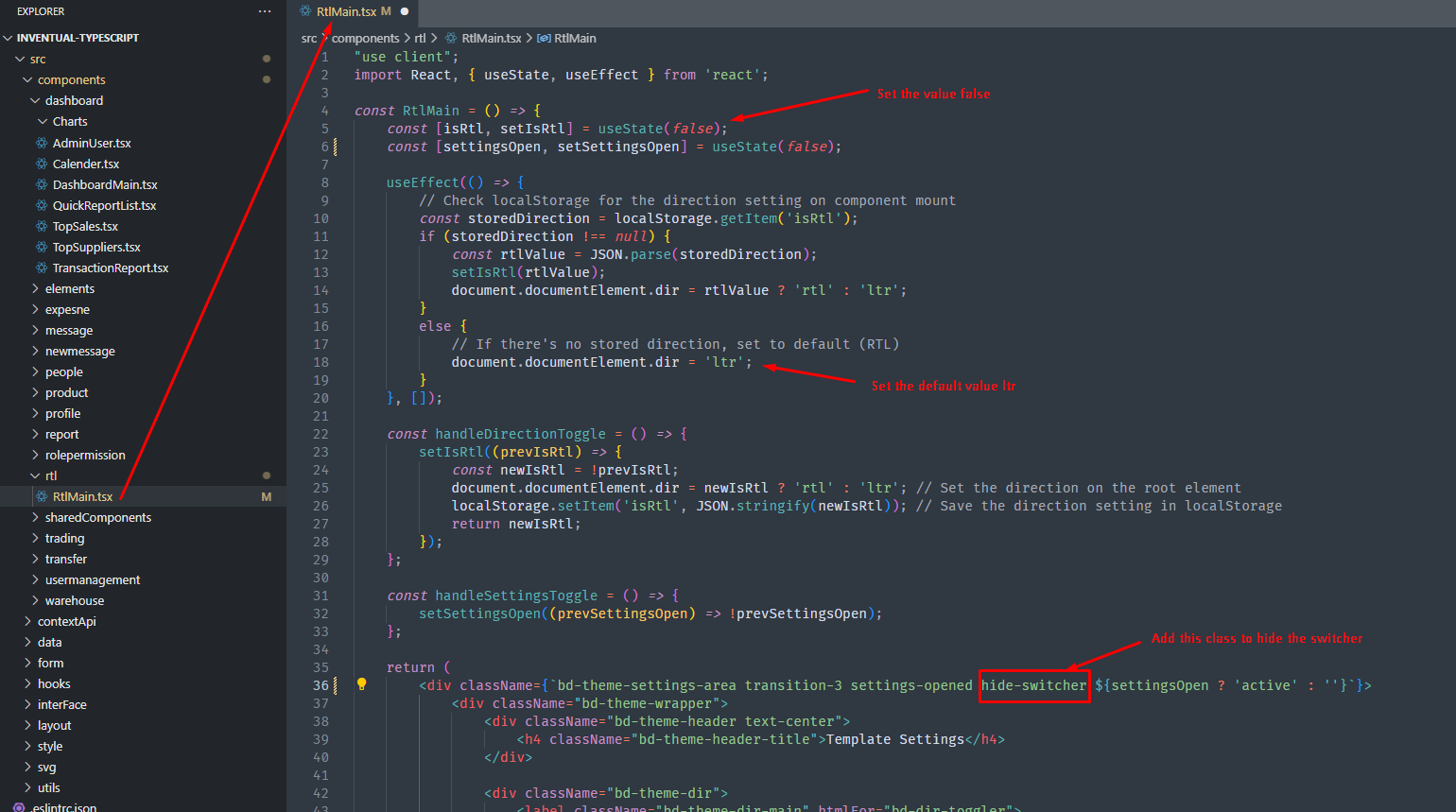The width and height of the screenshot is (1456, 812).
Task: Expand the hooks folder
Action: click(27, 683)
